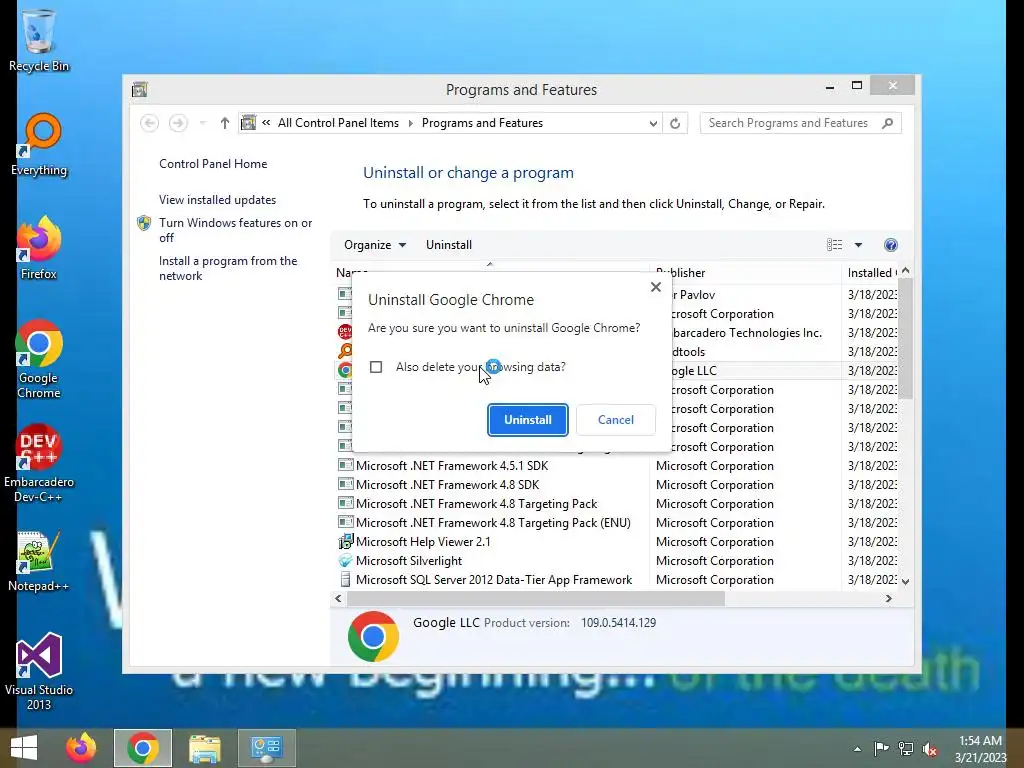The image size is (1024, 768).
Task: Click the Programs and Features window icon
Action: tap(139, 89)
